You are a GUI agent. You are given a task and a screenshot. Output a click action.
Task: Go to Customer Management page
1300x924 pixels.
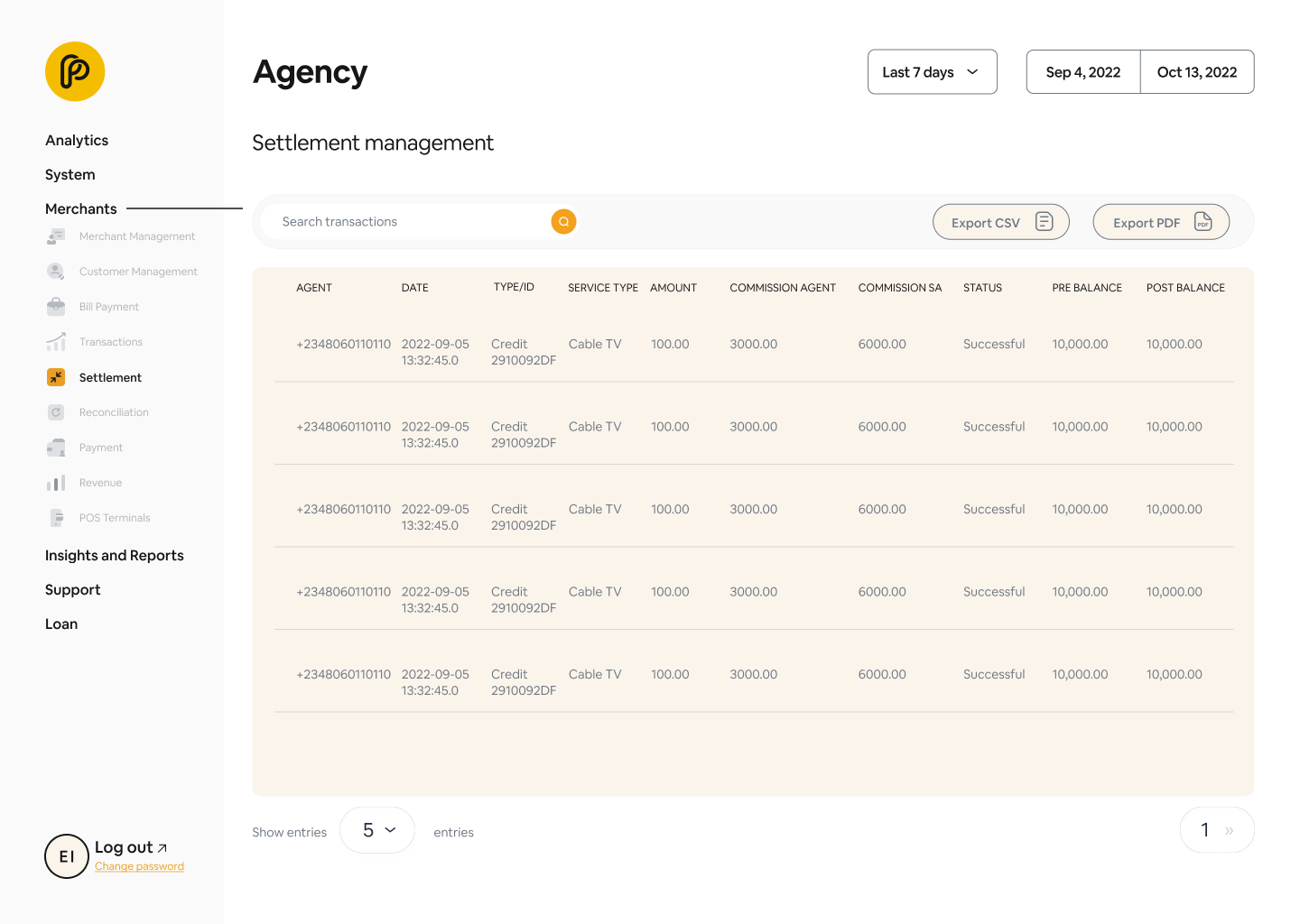coord(138,272)
